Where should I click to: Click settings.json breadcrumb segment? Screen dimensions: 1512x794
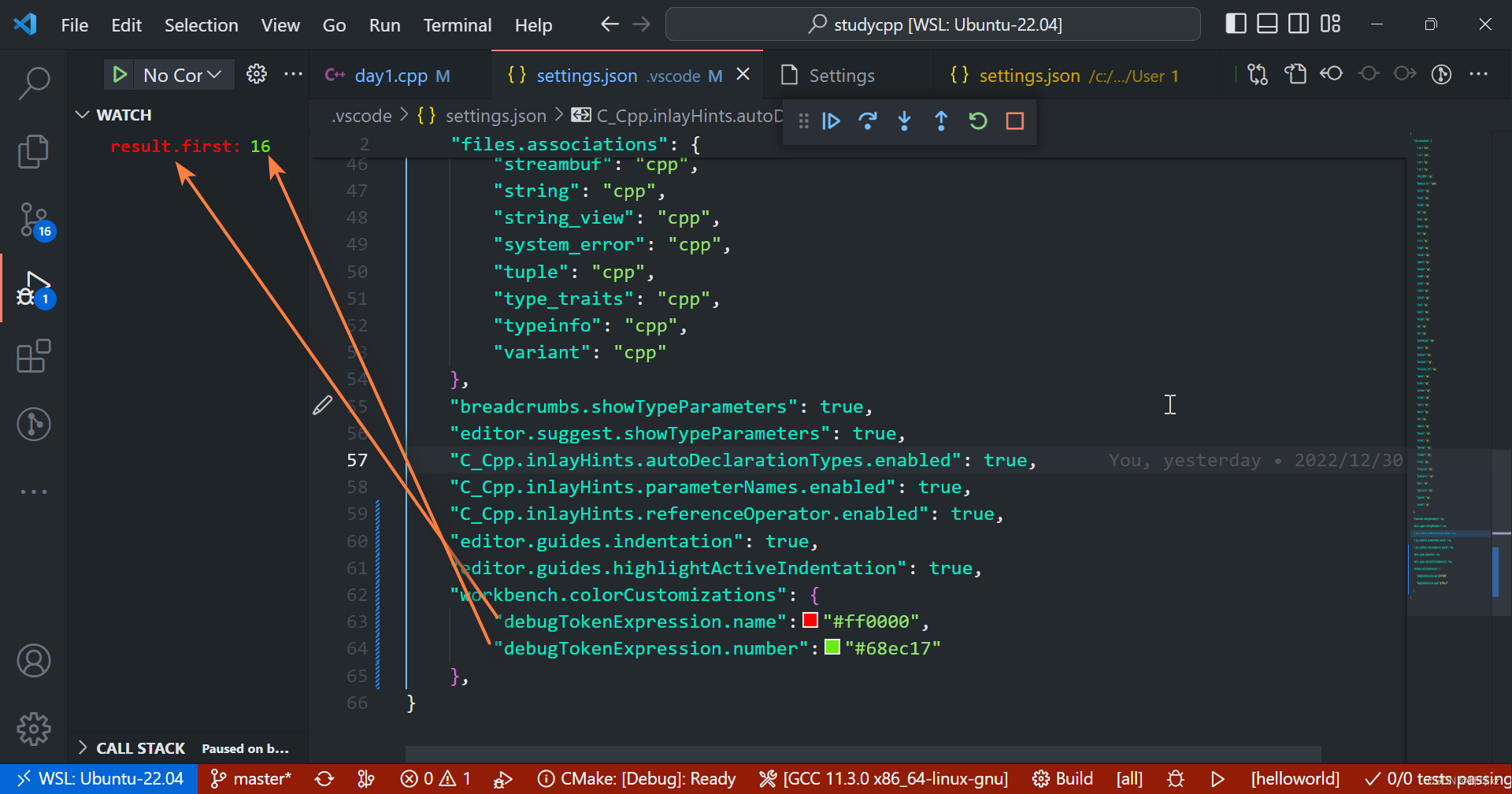point(482,116)
